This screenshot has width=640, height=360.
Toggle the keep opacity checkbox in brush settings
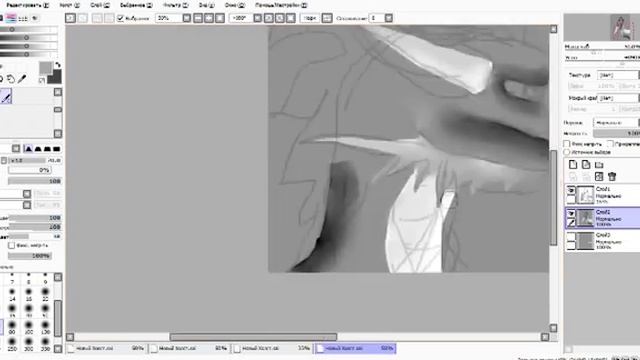(x=11, y=245)
